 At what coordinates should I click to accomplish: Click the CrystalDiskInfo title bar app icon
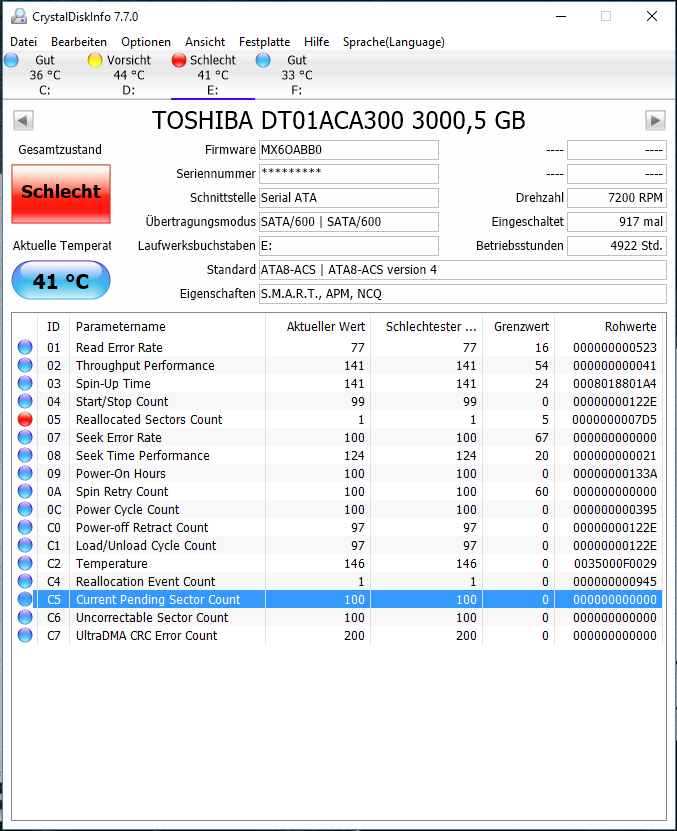click(x=19, y=16)
